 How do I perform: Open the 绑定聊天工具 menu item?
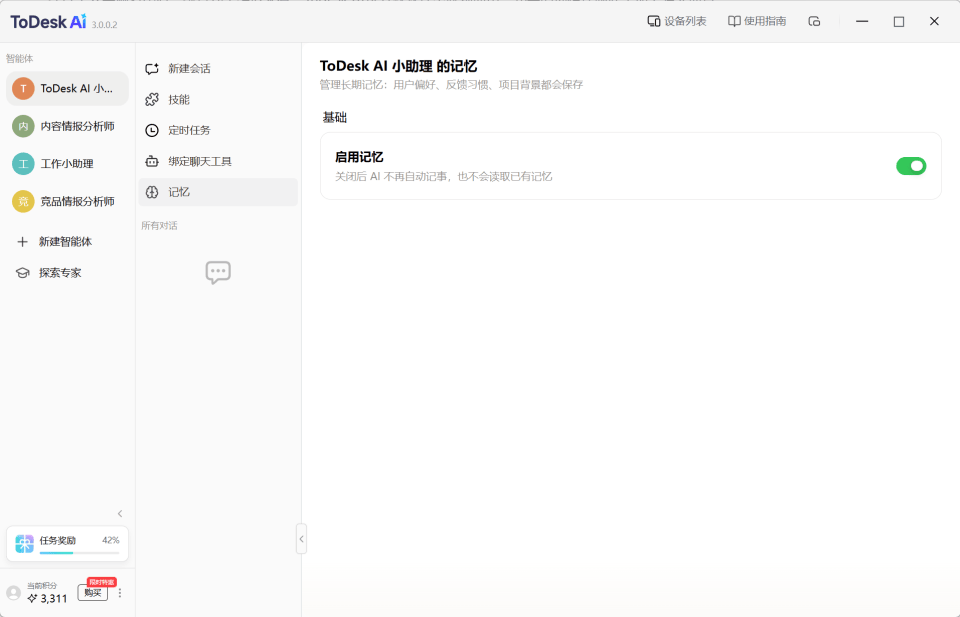point(218,162)
